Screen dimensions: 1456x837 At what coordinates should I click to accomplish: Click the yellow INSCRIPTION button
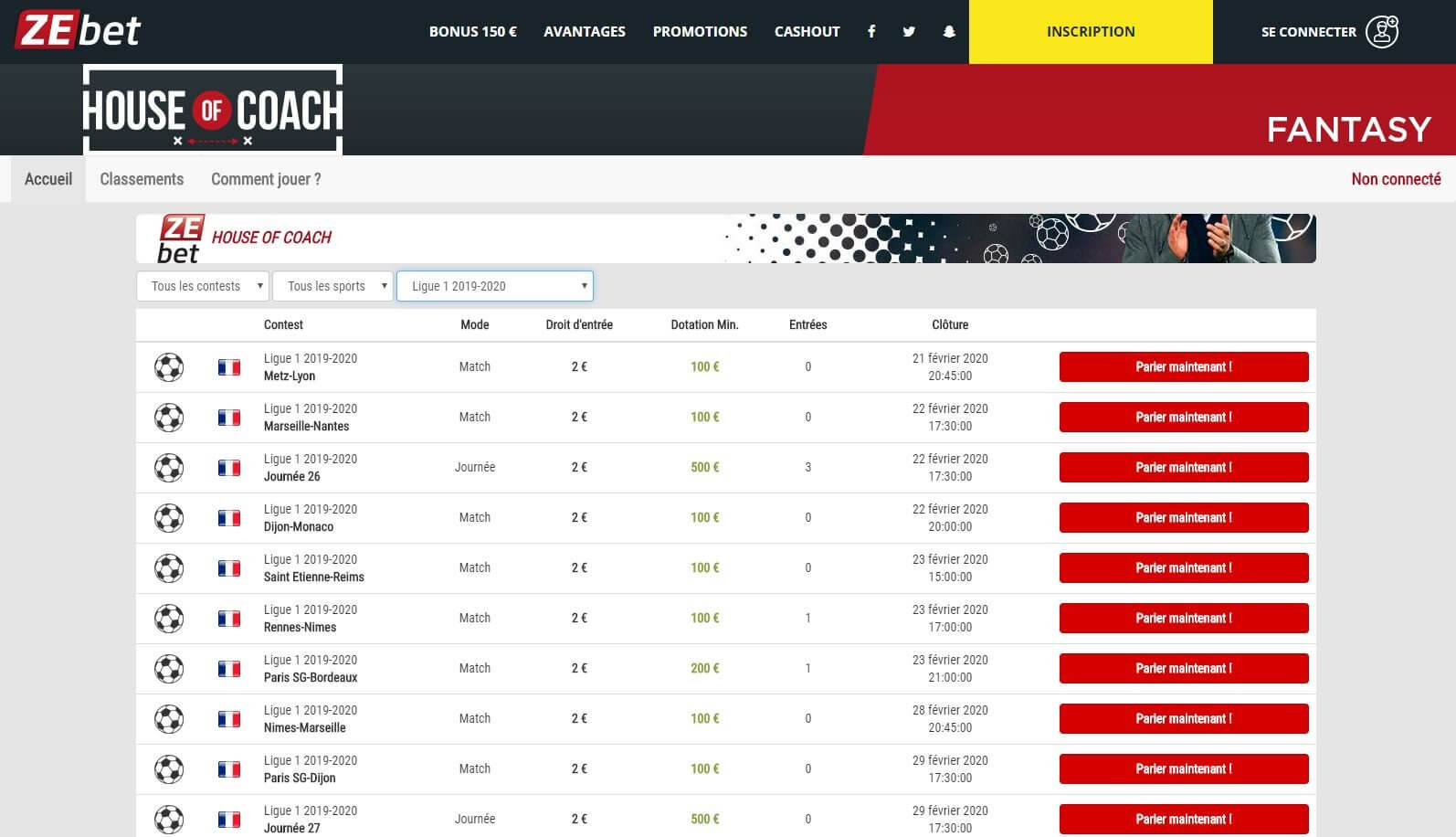pos(1091,32)
